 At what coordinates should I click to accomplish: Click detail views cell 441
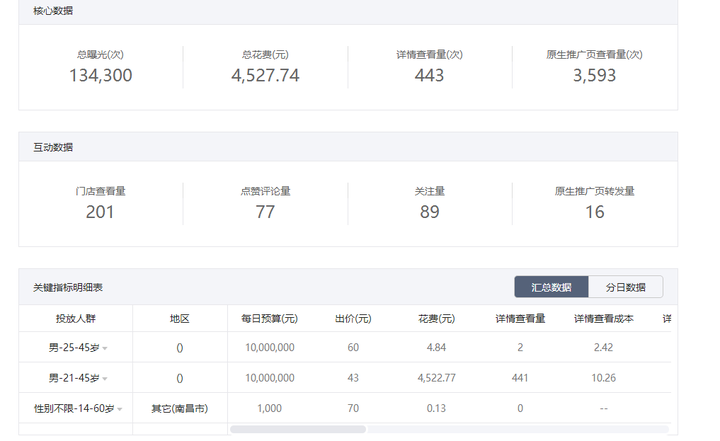click(520, 378)
